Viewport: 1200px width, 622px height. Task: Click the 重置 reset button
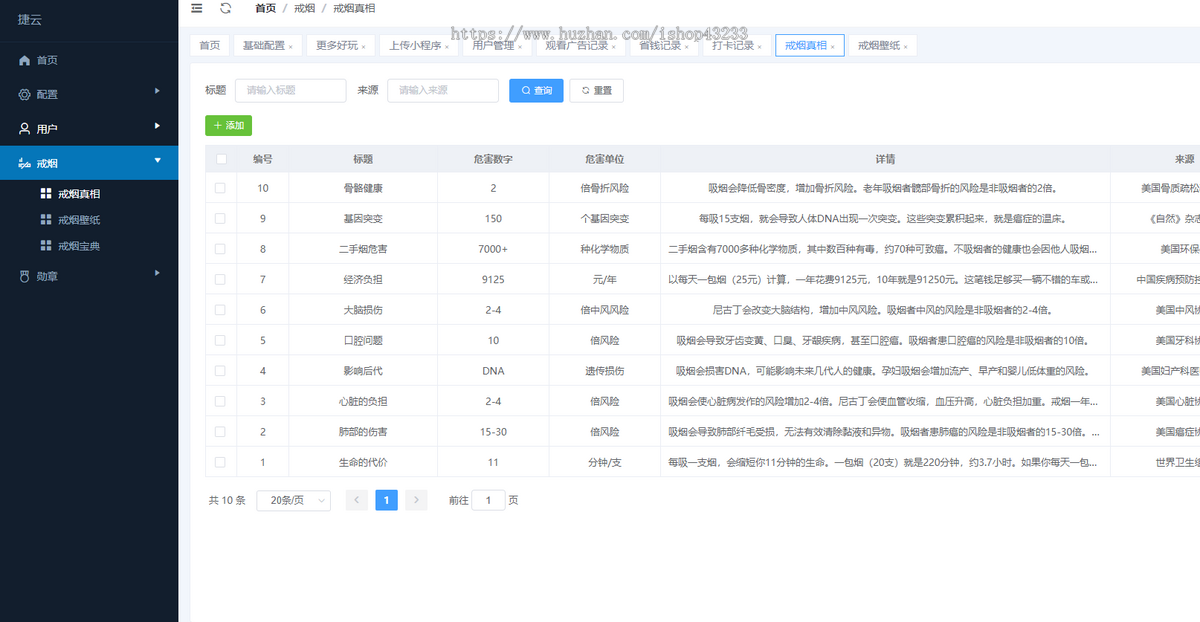point(597,90)
